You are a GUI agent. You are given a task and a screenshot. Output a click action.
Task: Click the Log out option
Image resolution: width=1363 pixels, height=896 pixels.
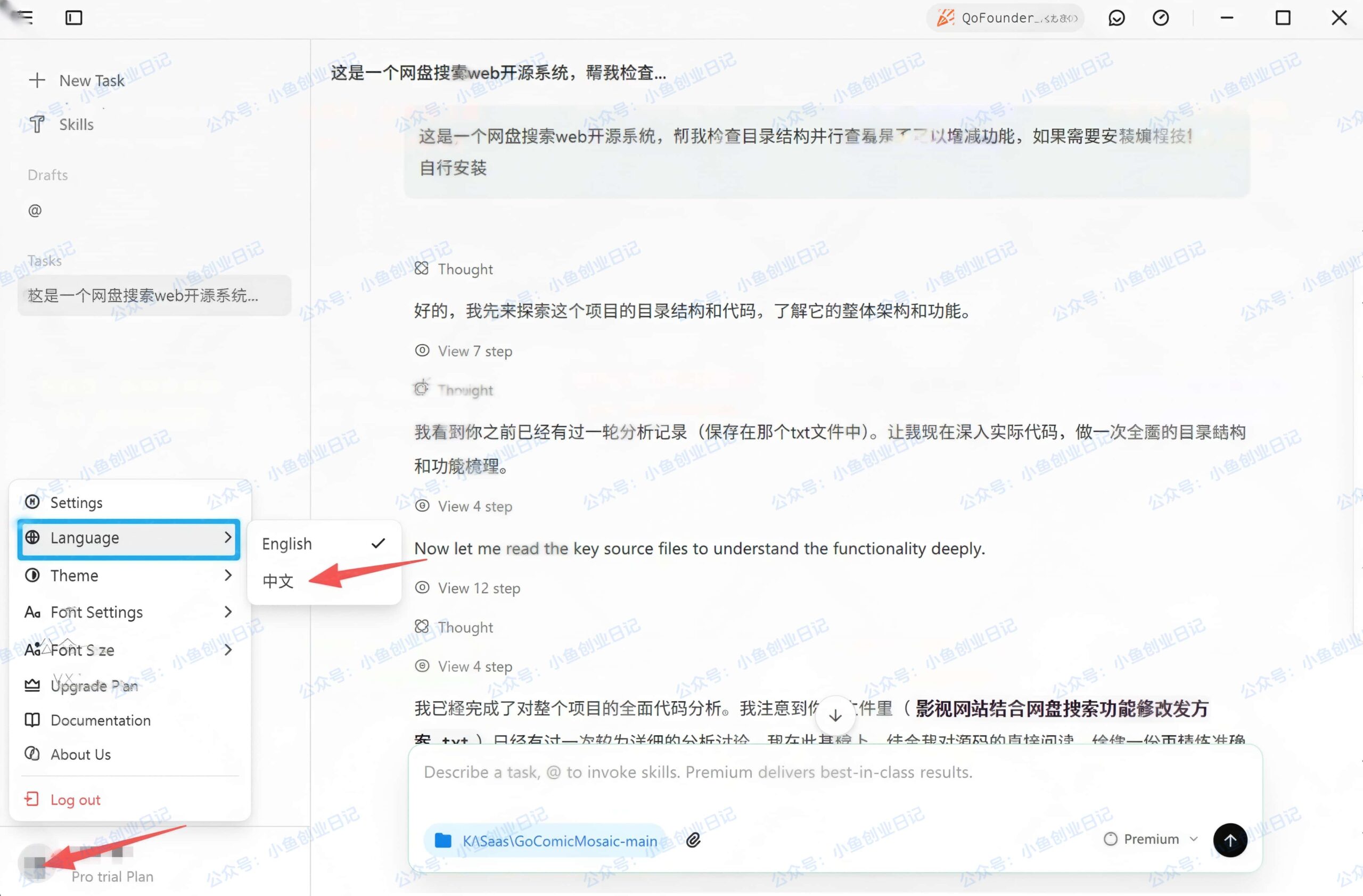click(75, 799)
